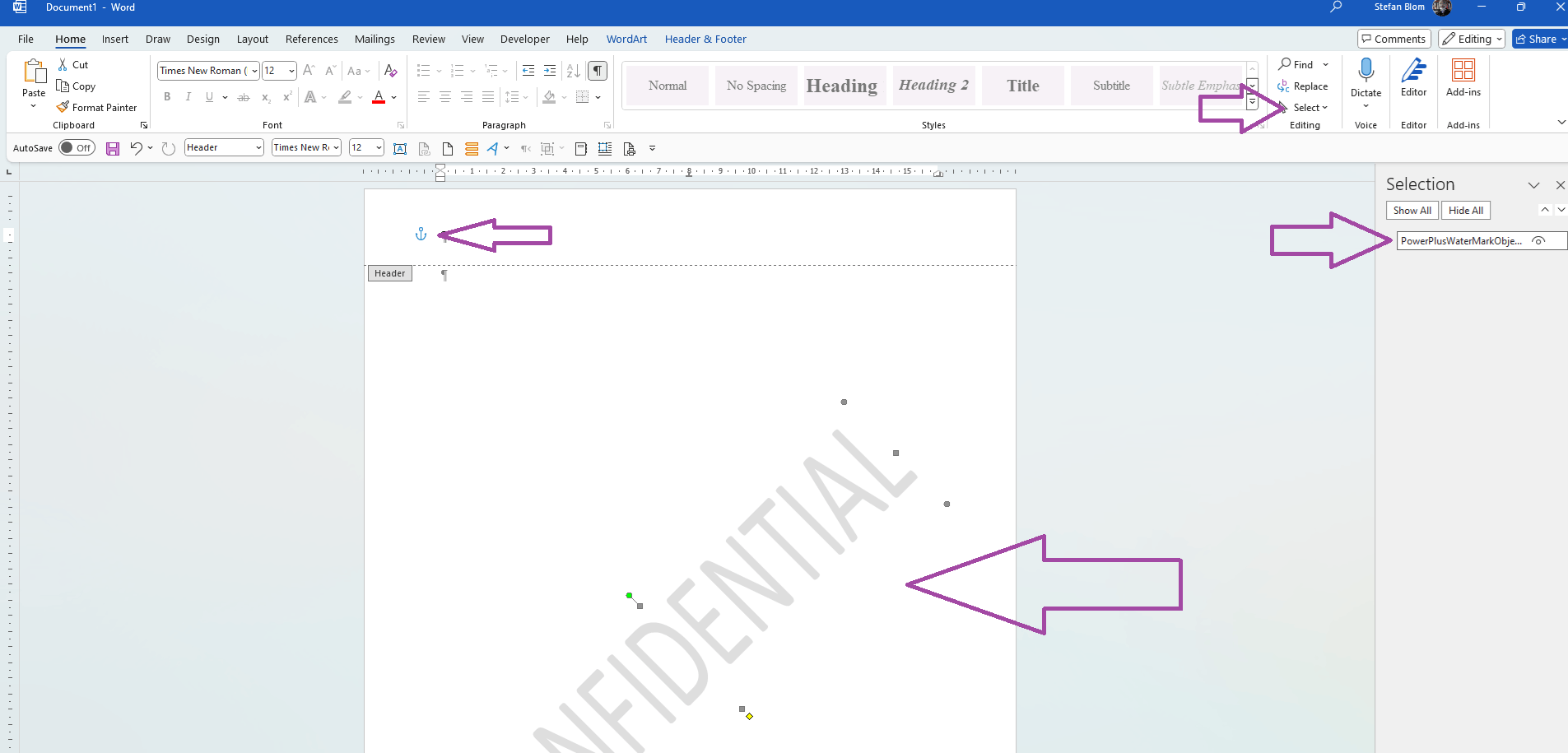
Task: Activate the Format Painter brush
Action: click(63, 107)
